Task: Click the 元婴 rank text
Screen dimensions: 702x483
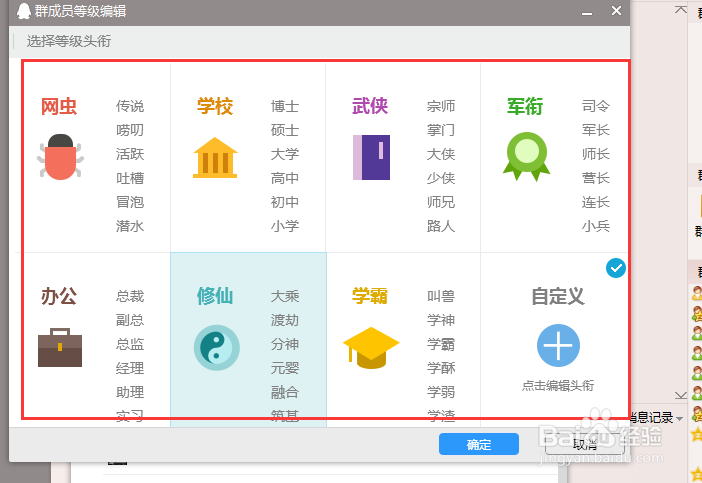Action: click(285, 368)
